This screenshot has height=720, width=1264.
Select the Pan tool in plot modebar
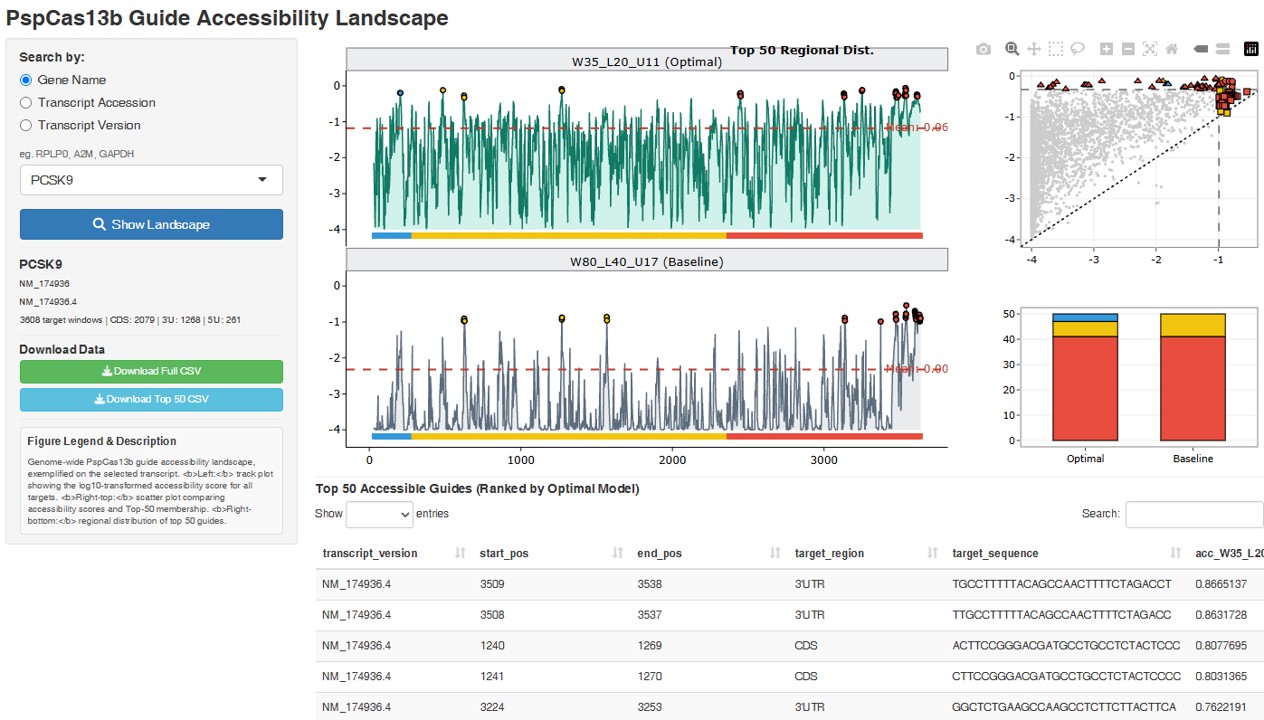coord(1034,49)
